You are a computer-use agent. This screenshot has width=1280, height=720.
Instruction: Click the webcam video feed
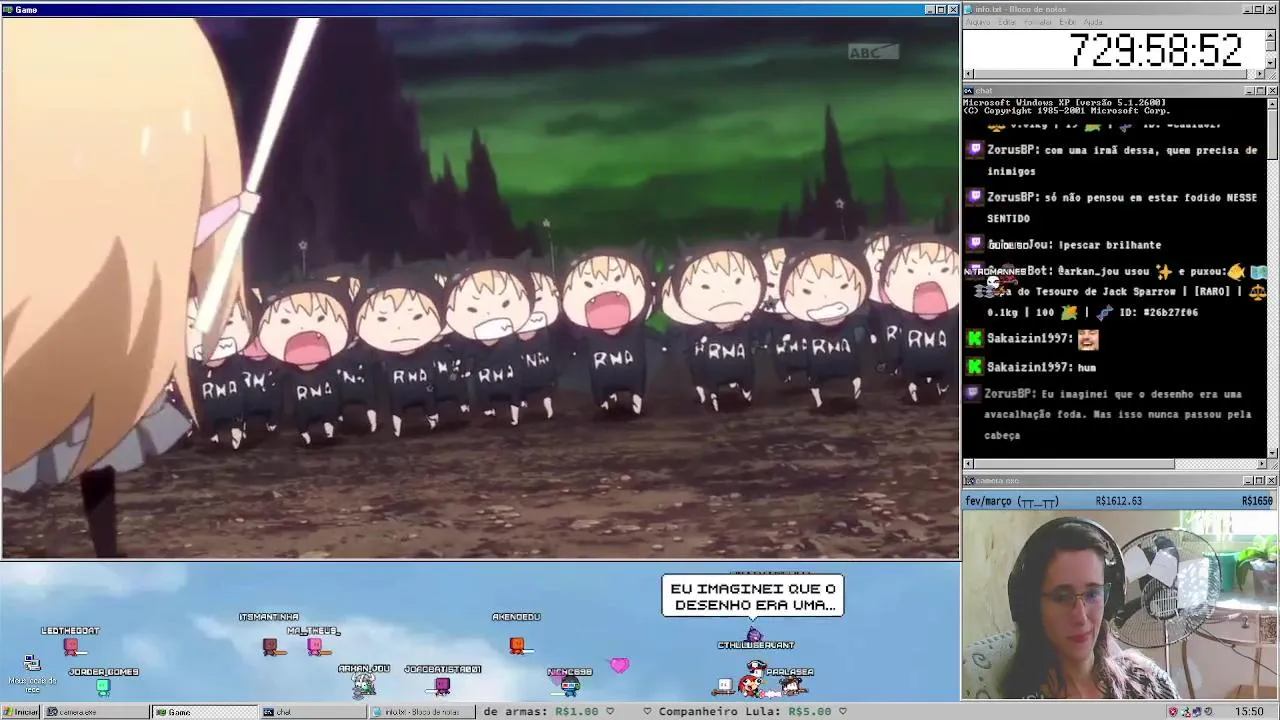1120,606
